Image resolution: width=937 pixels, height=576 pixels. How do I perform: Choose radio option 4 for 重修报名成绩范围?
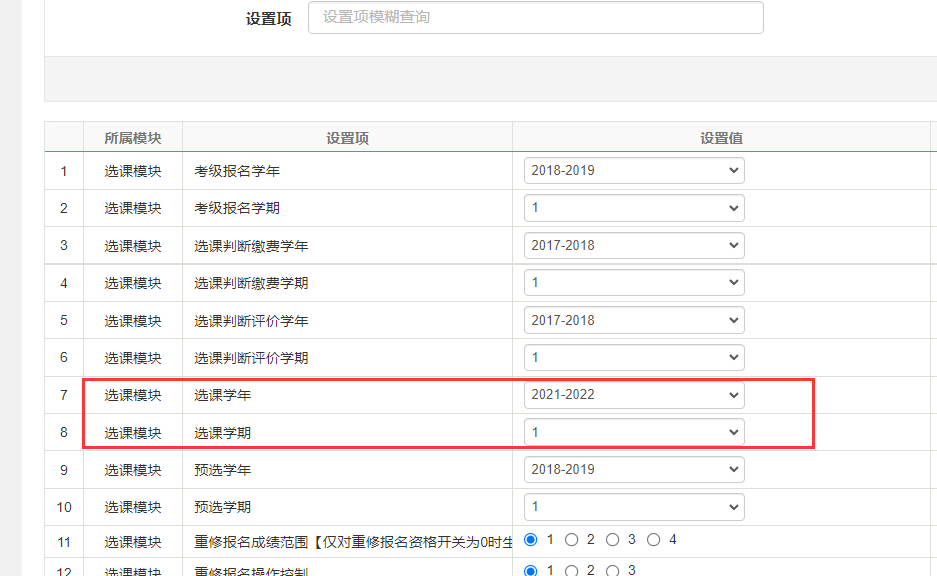pos(654,540)
